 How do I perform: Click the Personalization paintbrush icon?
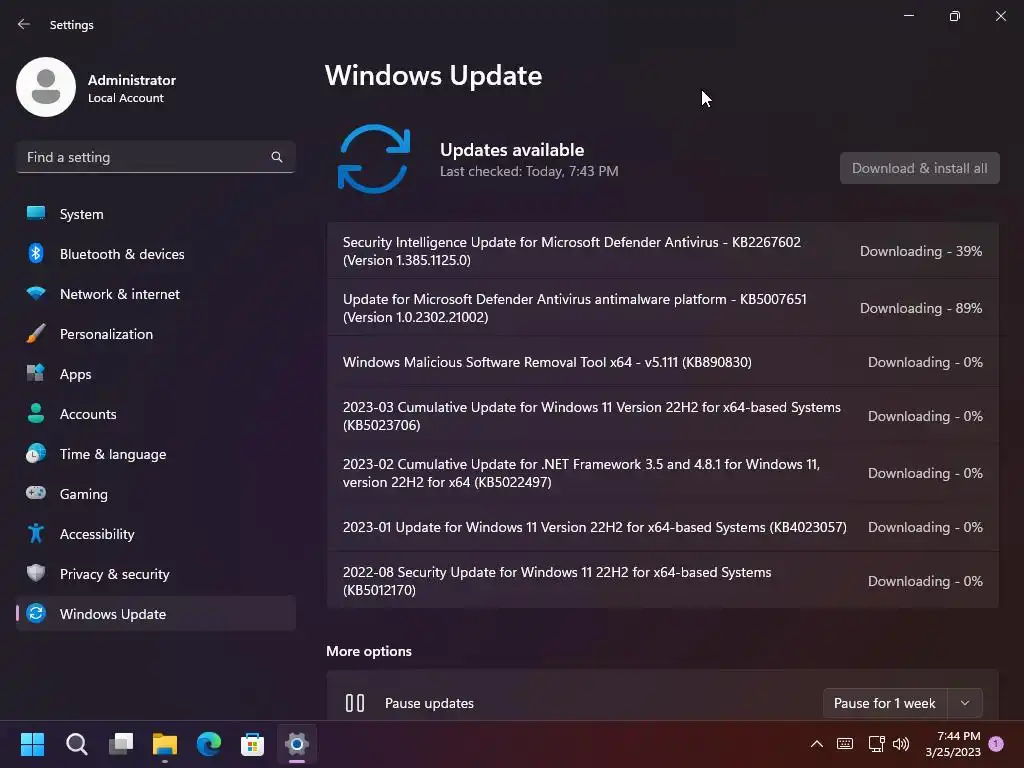[x=36, y=334]
